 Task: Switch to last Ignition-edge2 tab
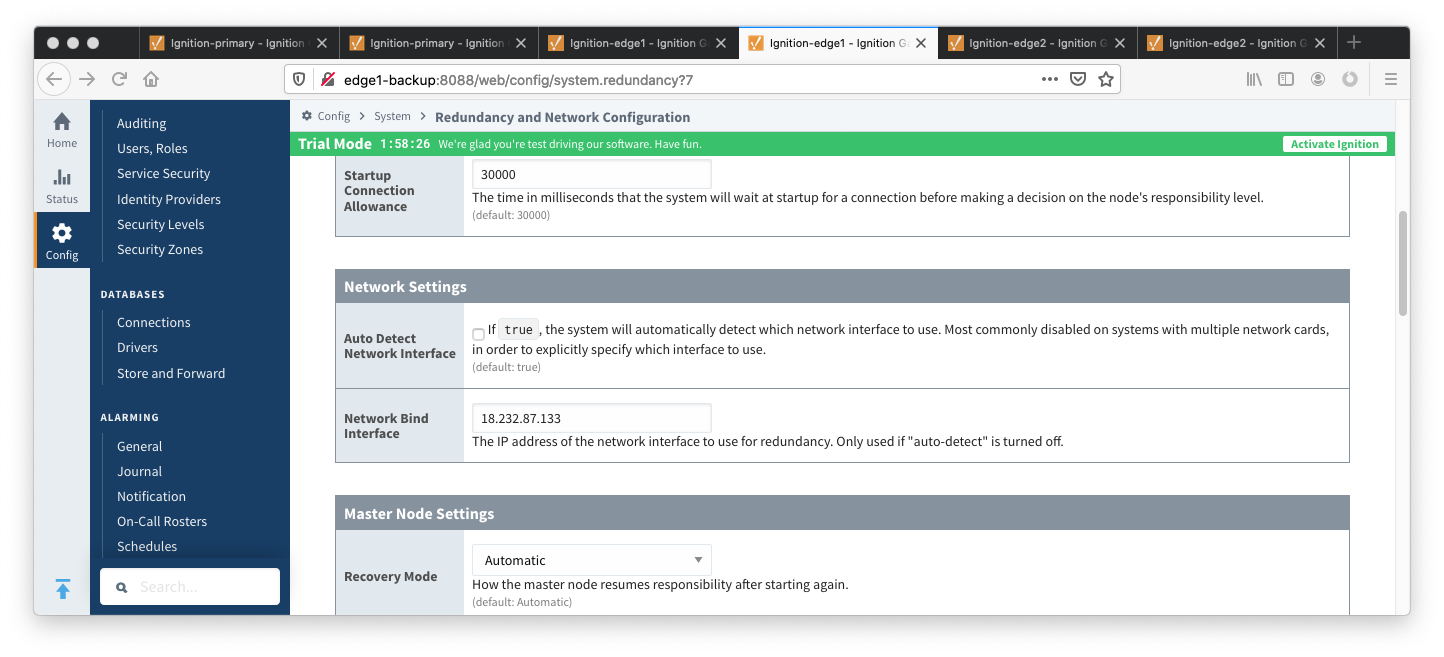pos(1237,43)
